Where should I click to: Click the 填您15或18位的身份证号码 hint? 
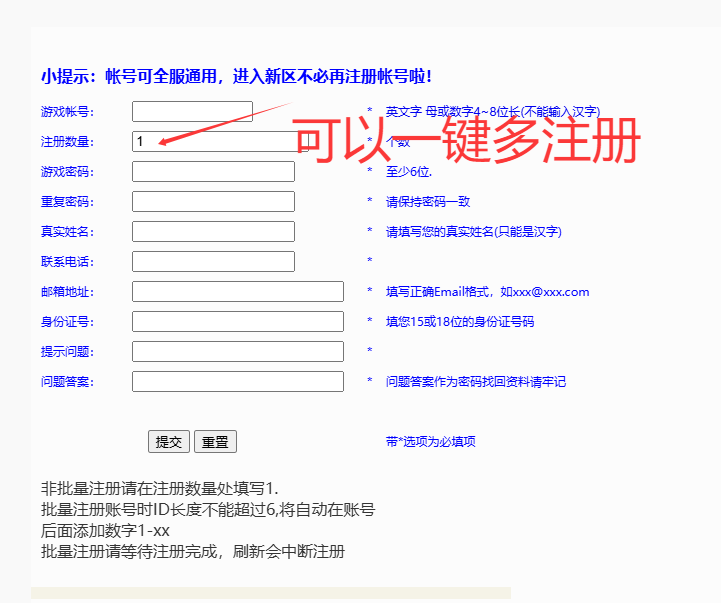(x=459, y=322)
